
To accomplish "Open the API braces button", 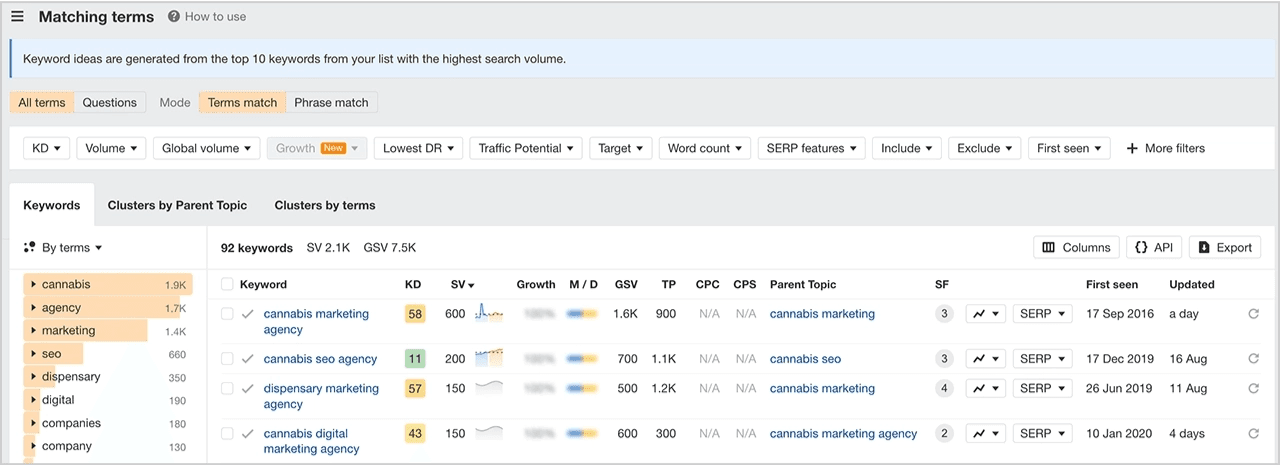I will click(x=1154, y=248).
